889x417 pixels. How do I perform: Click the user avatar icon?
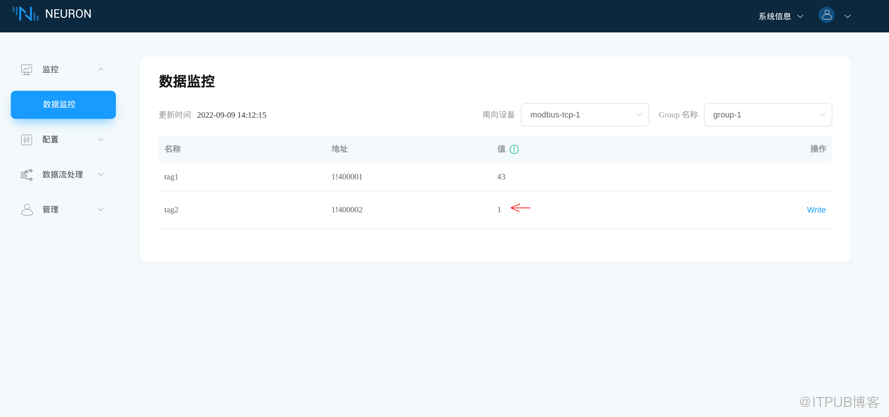[x=826, y=15]
